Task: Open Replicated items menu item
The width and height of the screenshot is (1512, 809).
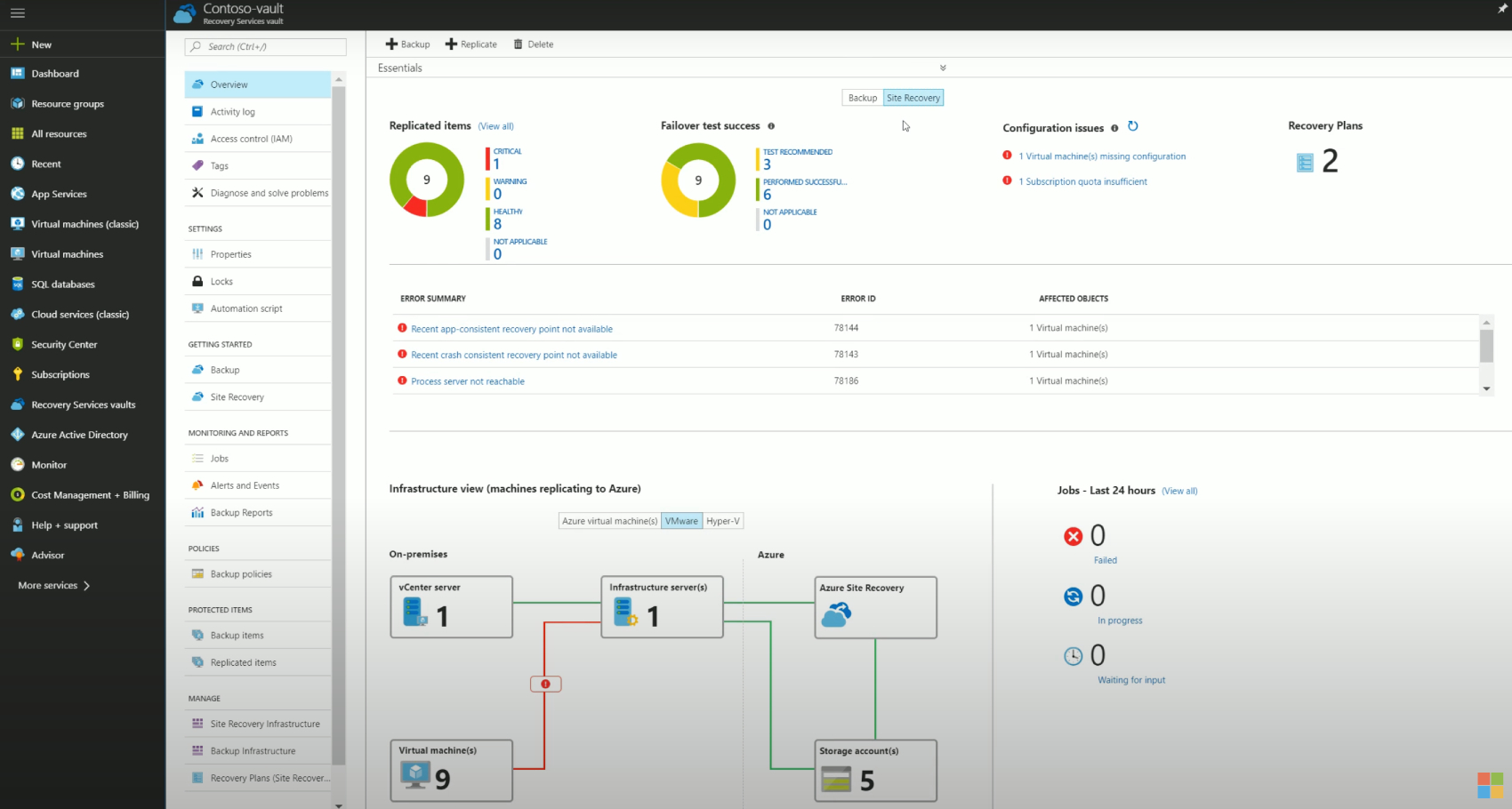Action: [x=258, y=662]
